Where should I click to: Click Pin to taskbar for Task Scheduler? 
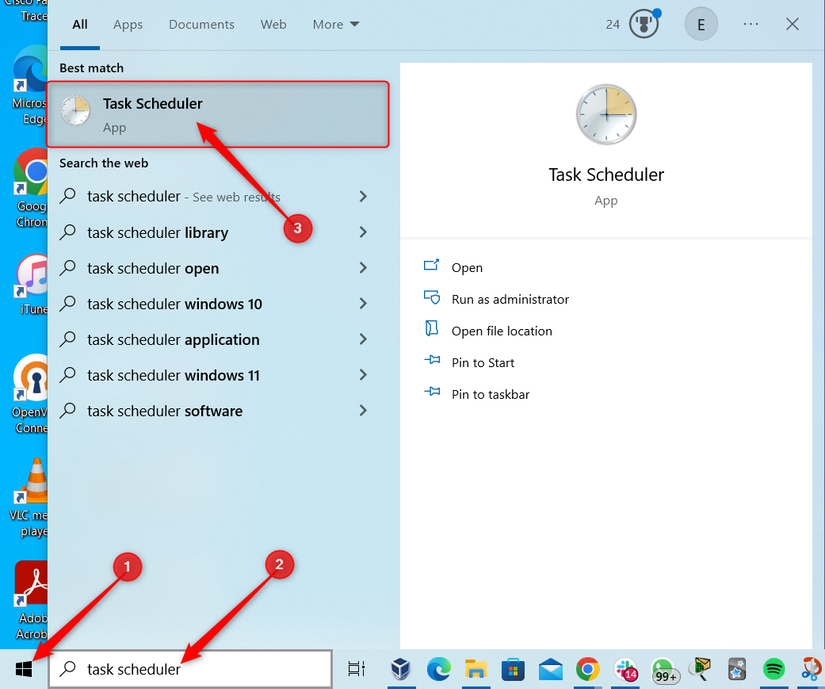[489, 393]
